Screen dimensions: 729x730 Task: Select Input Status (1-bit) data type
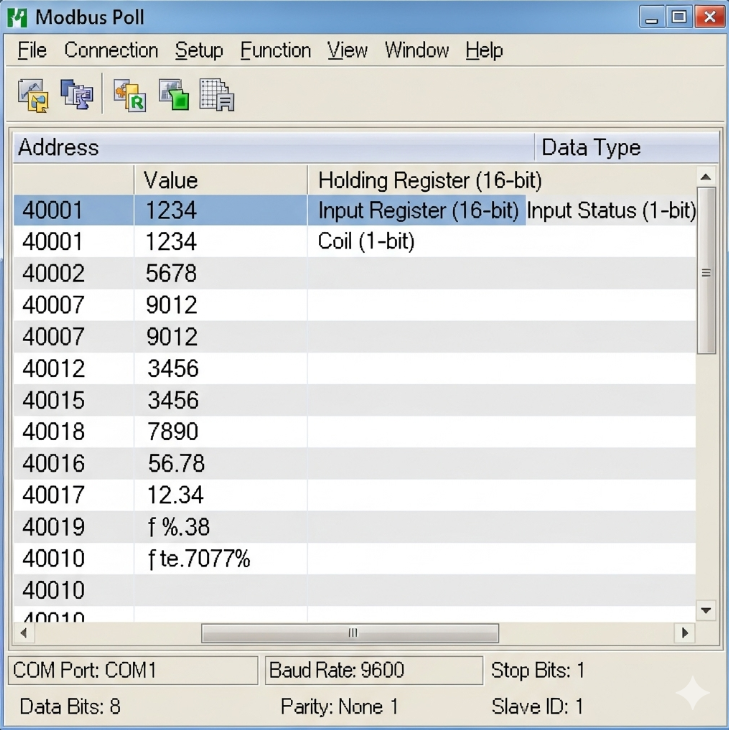pos(611,210)
